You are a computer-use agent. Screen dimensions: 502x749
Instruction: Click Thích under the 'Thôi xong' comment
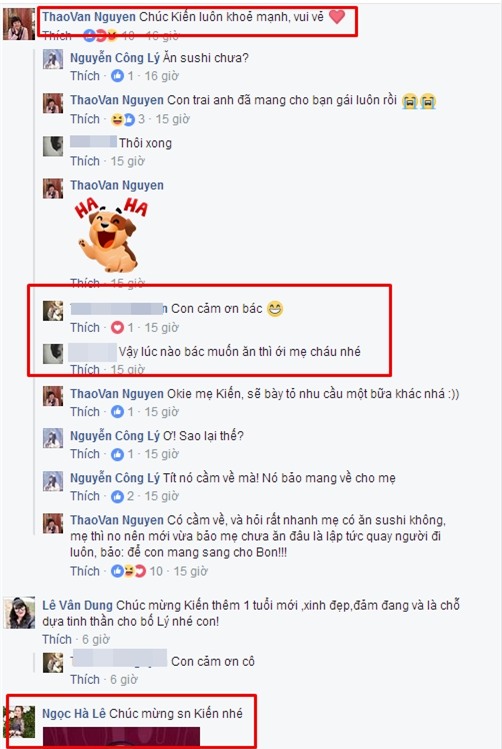tap(85, 161)
